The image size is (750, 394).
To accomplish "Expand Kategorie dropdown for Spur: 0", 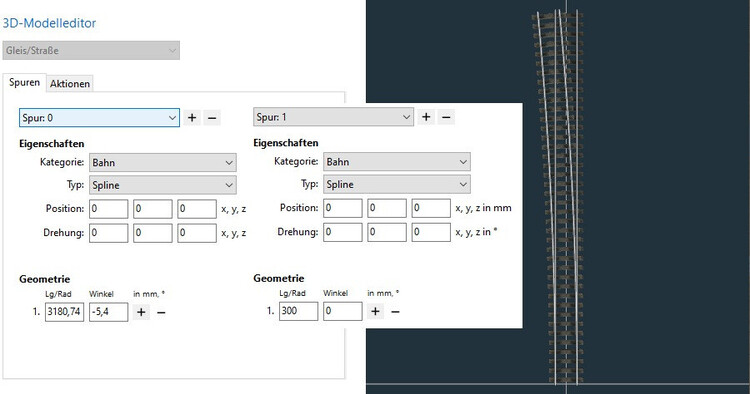I will click(x=163, y=163).
